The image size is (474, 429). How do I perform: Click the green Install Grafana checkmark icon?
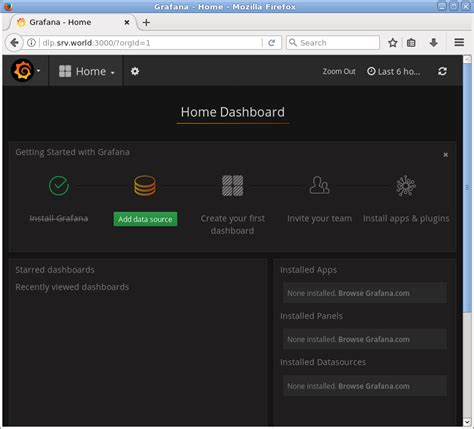tap(59, 186)
